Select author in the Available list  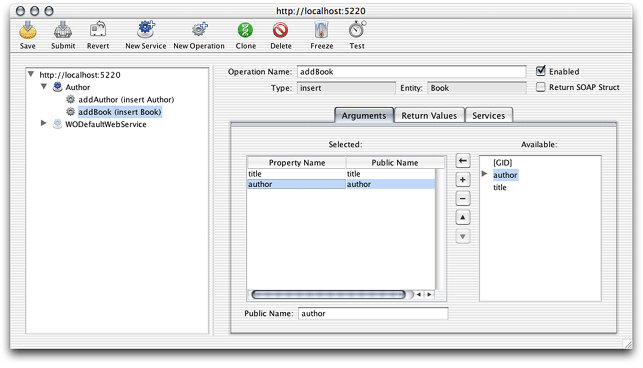505,175
